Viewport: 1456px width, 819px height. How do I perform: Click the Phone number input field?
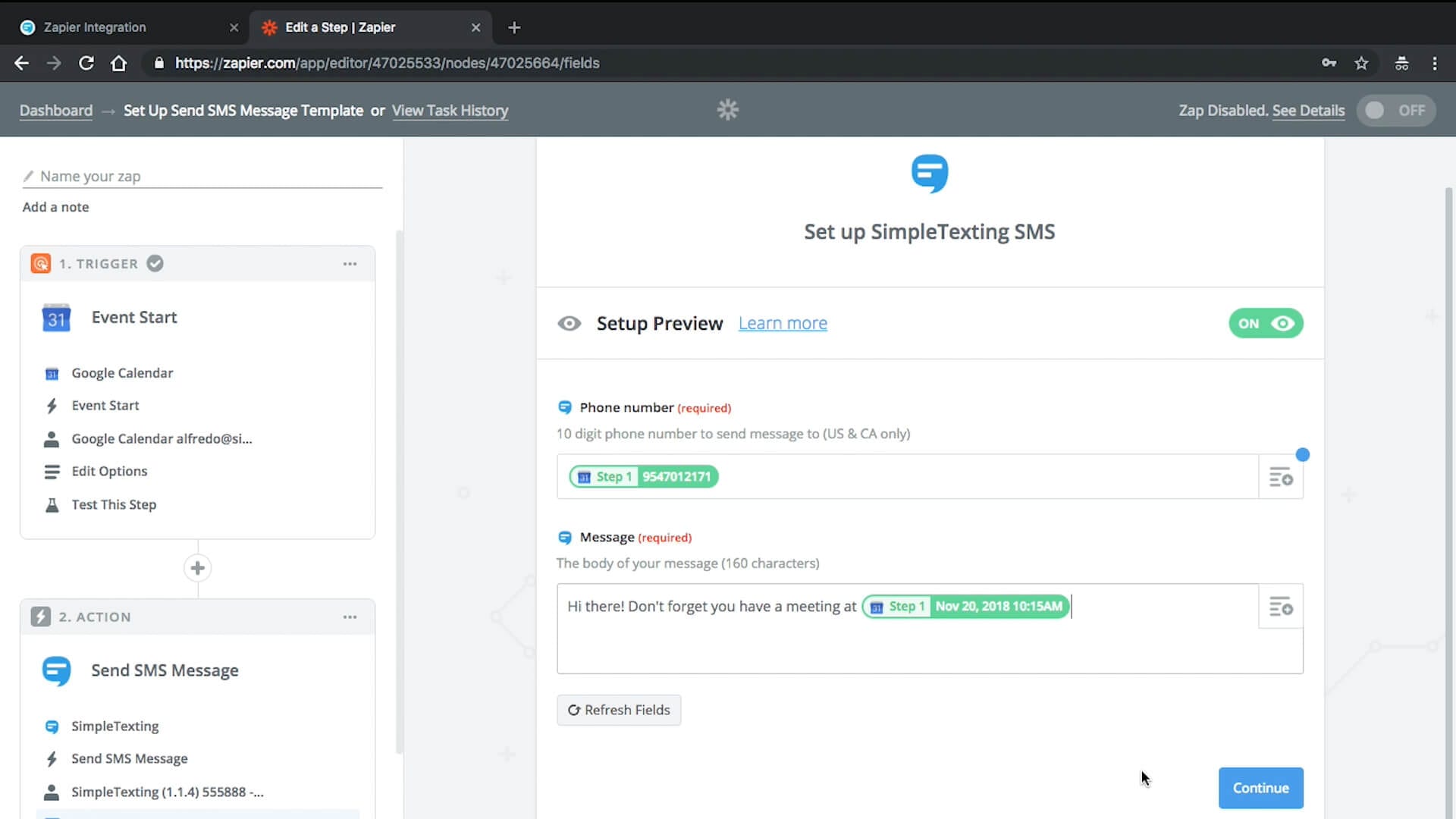click(907, 477)
